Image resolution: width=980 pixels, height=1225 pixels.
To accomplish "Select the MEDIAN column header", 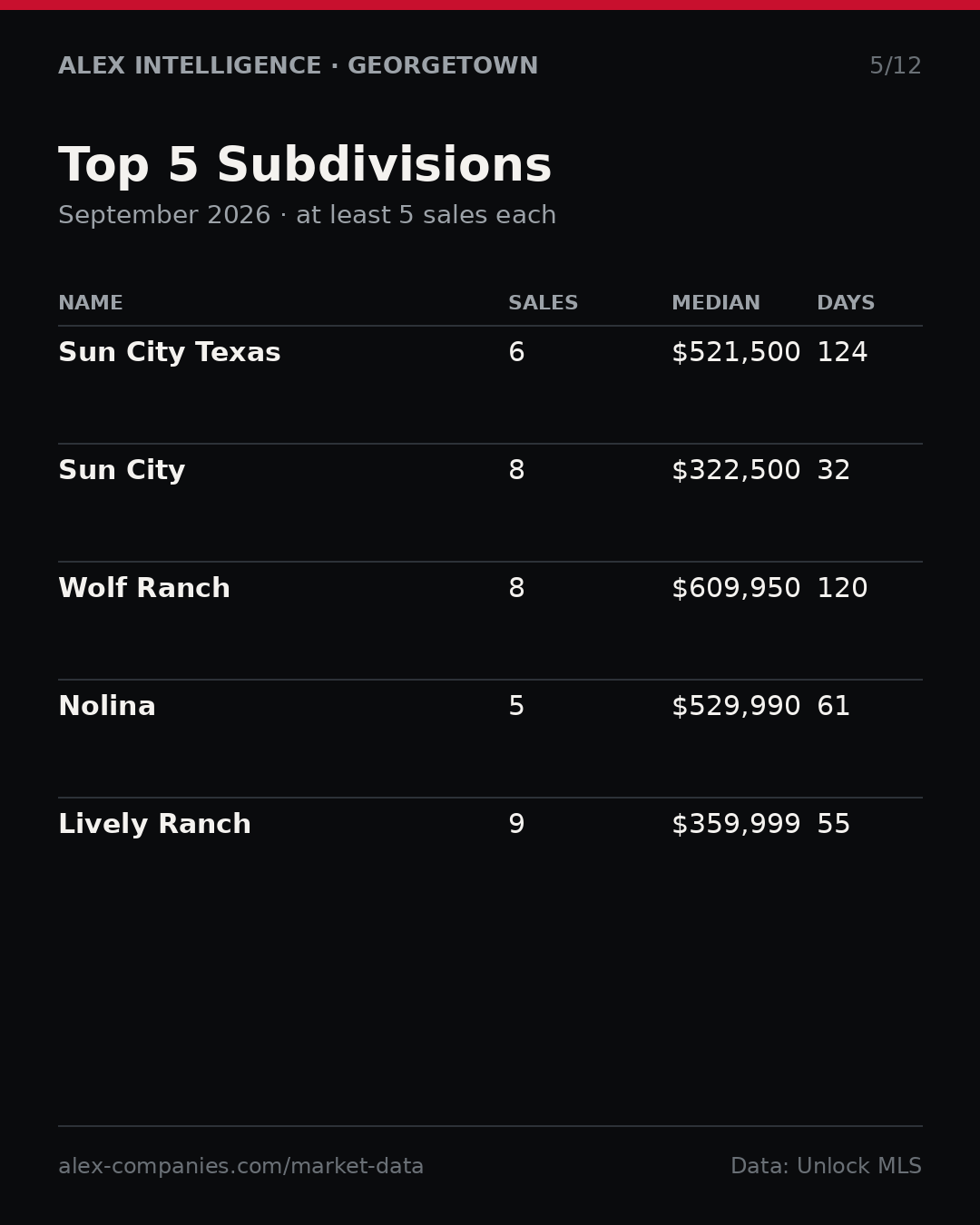I will point(716,303).
